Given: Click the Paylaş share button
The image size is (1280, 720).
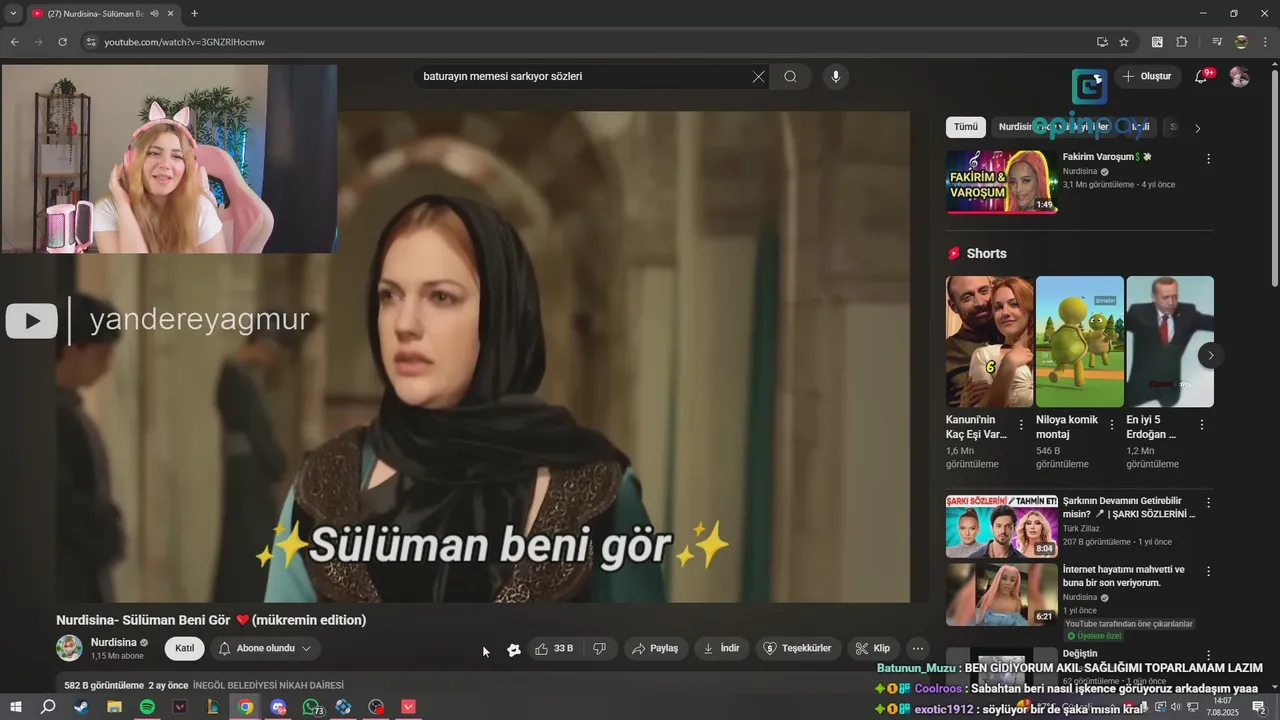Looking at the screenshot, I should click(x=655, y=648).
